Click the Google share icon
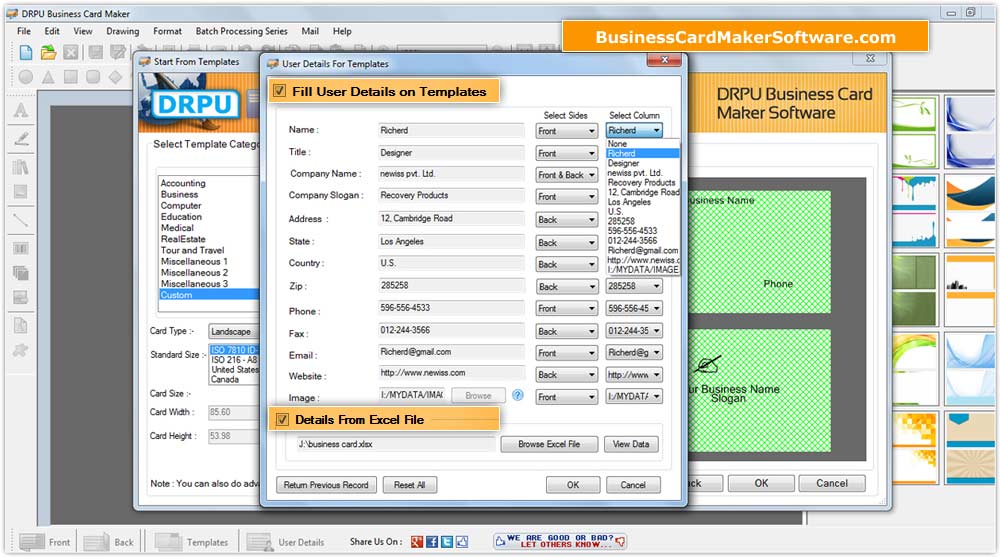The height and width of the screenshot is (557, 1000). click(416, 542)
